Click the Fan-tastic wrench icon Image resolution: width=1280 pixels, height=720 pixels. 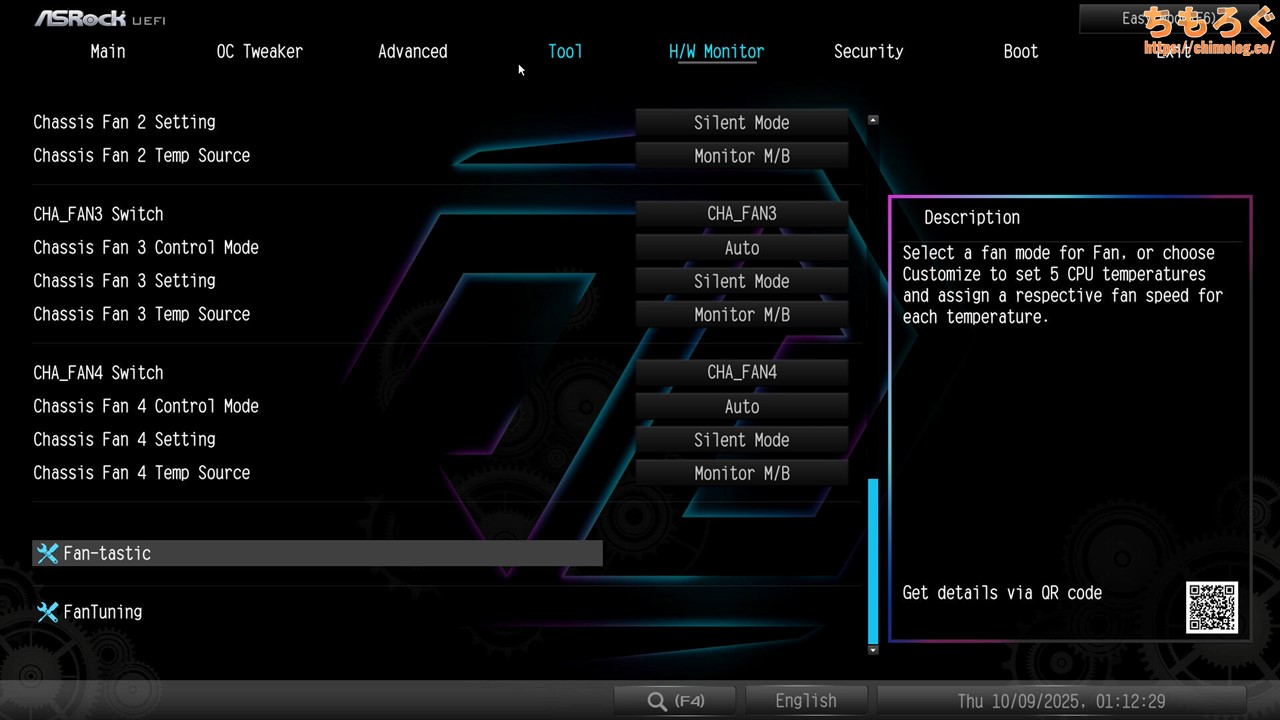pos(47,554)
